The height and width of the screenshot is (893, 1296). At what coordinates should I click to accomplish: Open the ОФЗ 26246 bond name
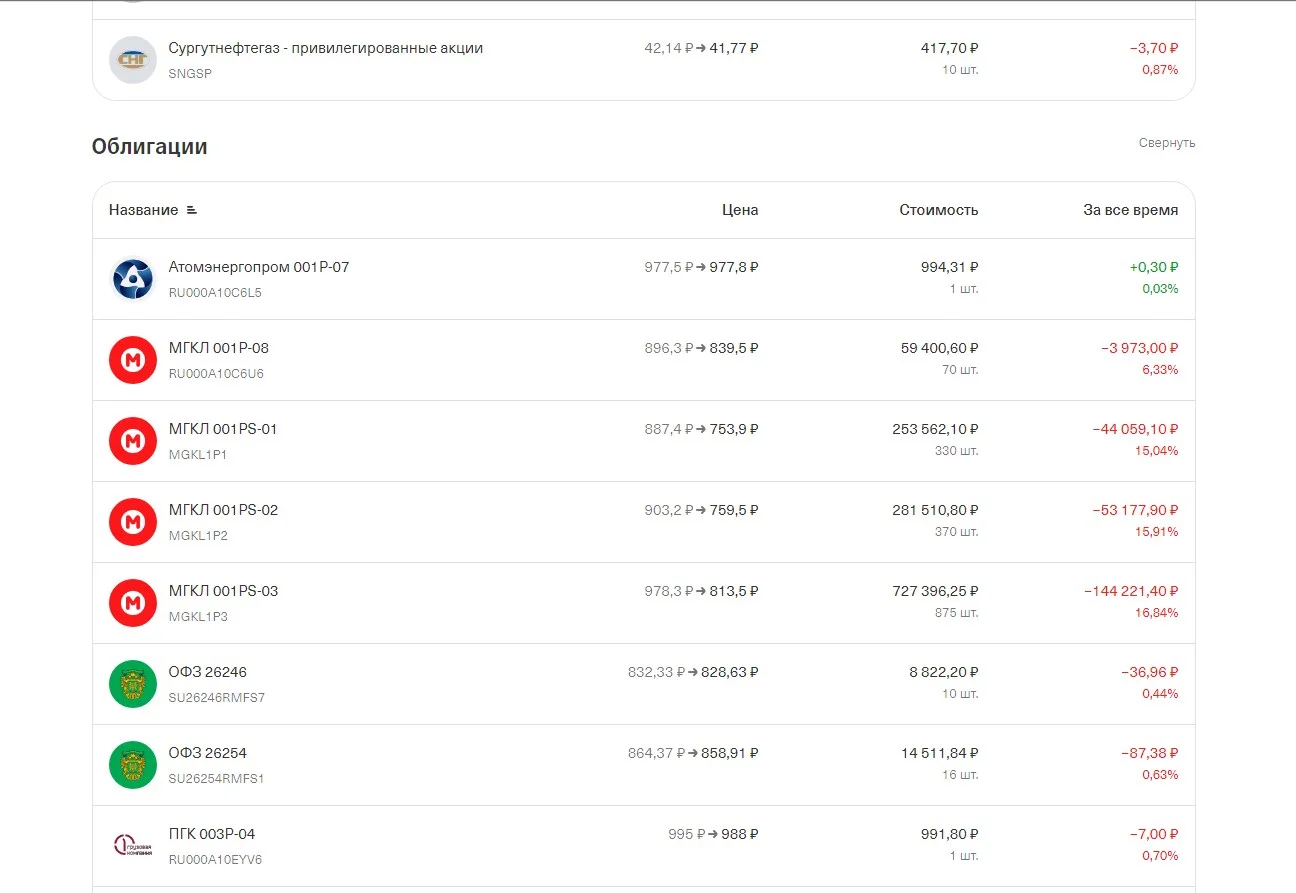208,672
